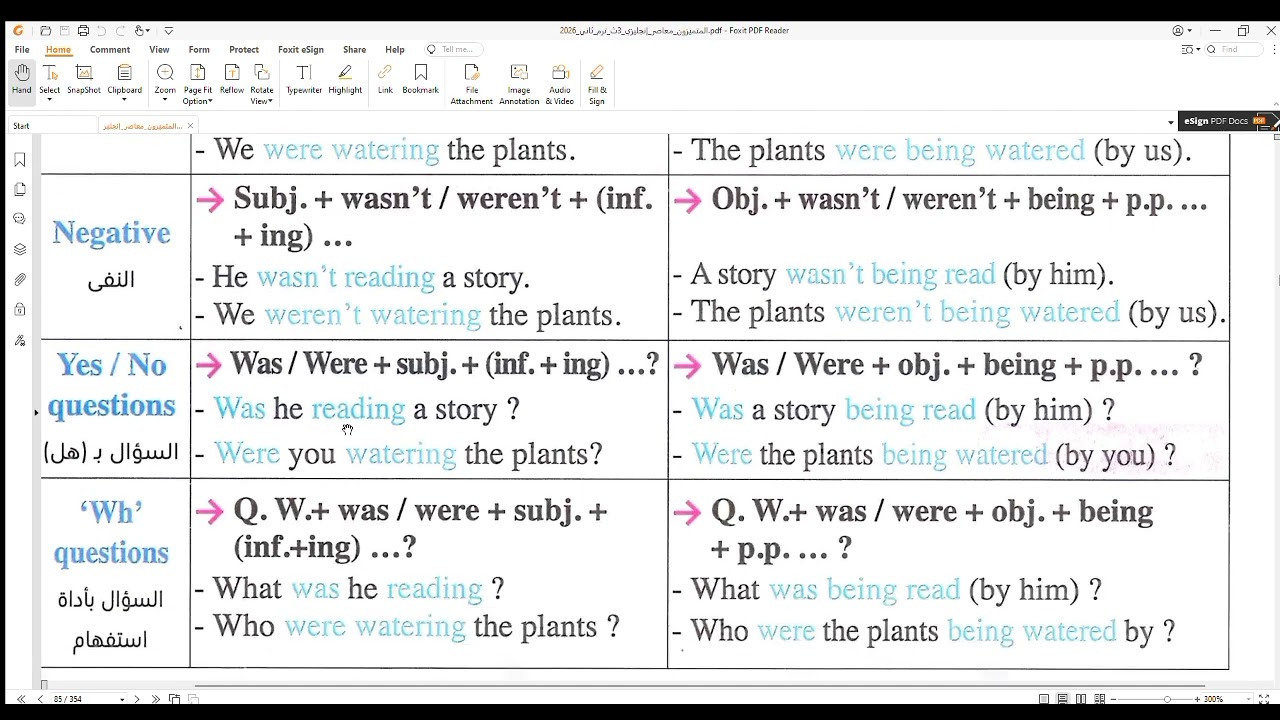
Task: Open Rotate View options
Action: (x=262, y=84)
